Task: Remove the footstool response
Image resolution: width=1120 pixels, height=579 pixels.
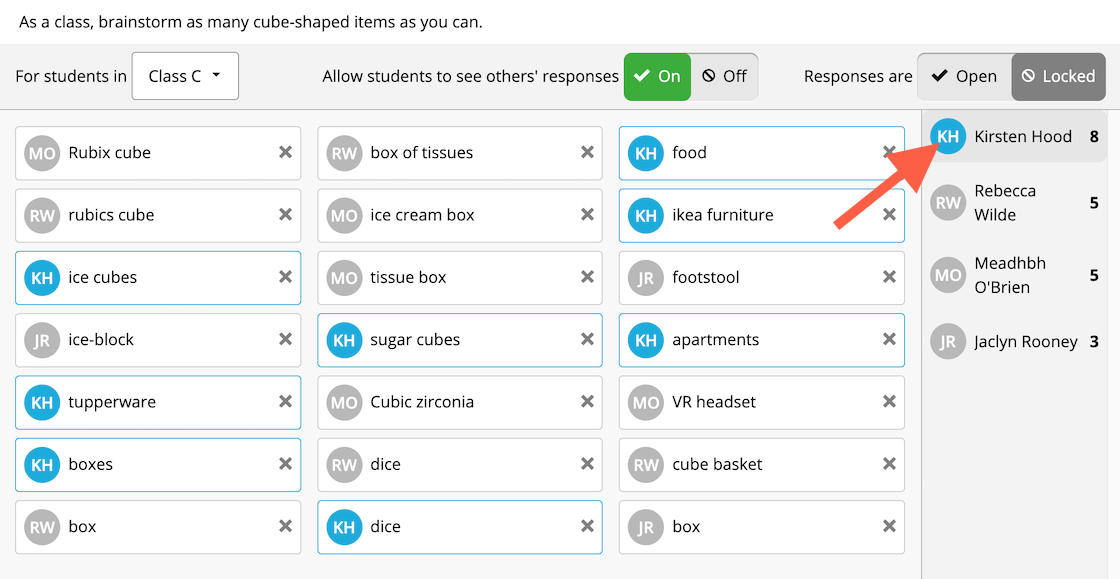Action: 889,276
